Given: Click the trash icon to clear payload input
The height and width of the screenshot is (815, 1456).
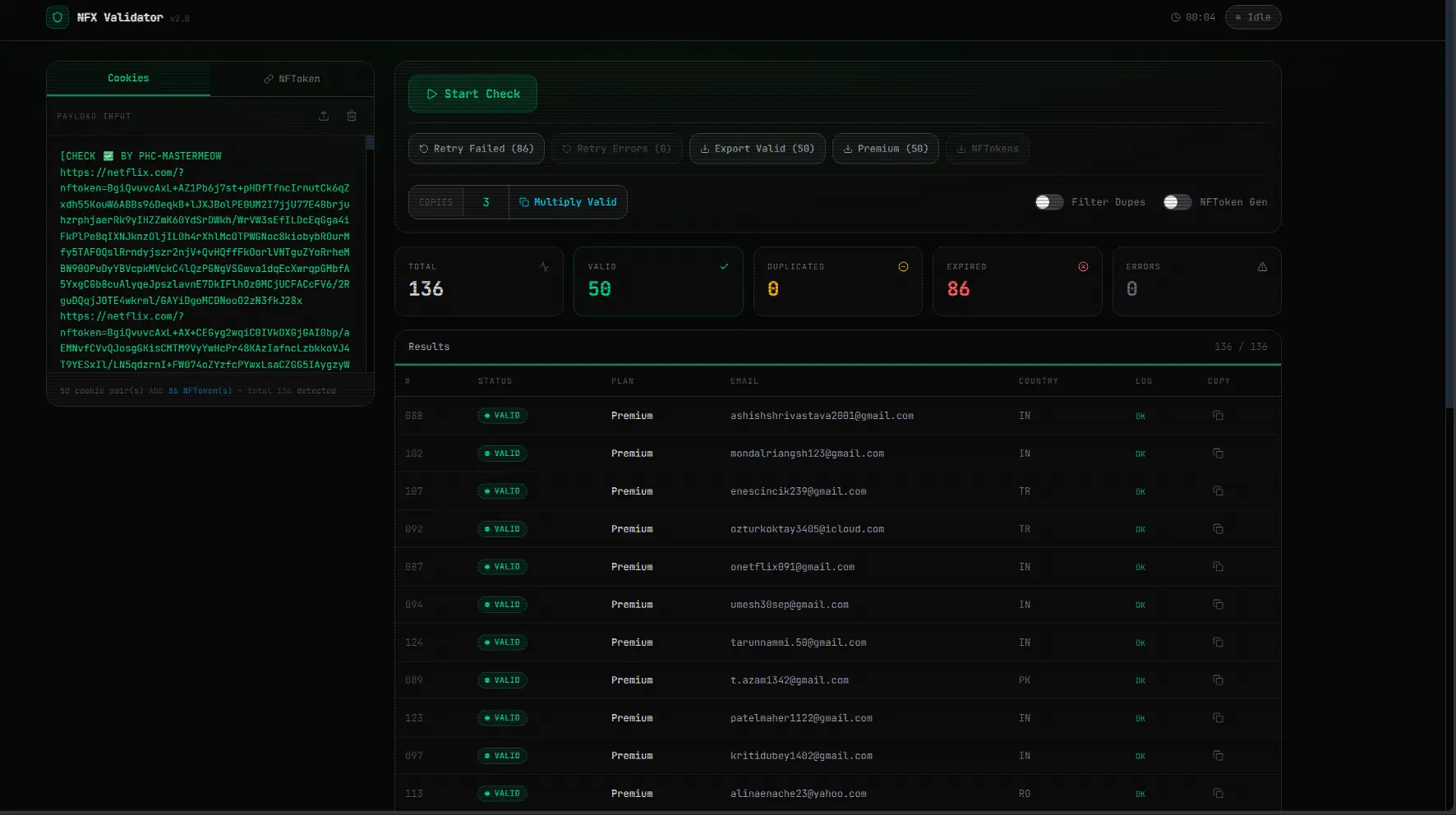Looking at the screenshot, I should 352,116.
